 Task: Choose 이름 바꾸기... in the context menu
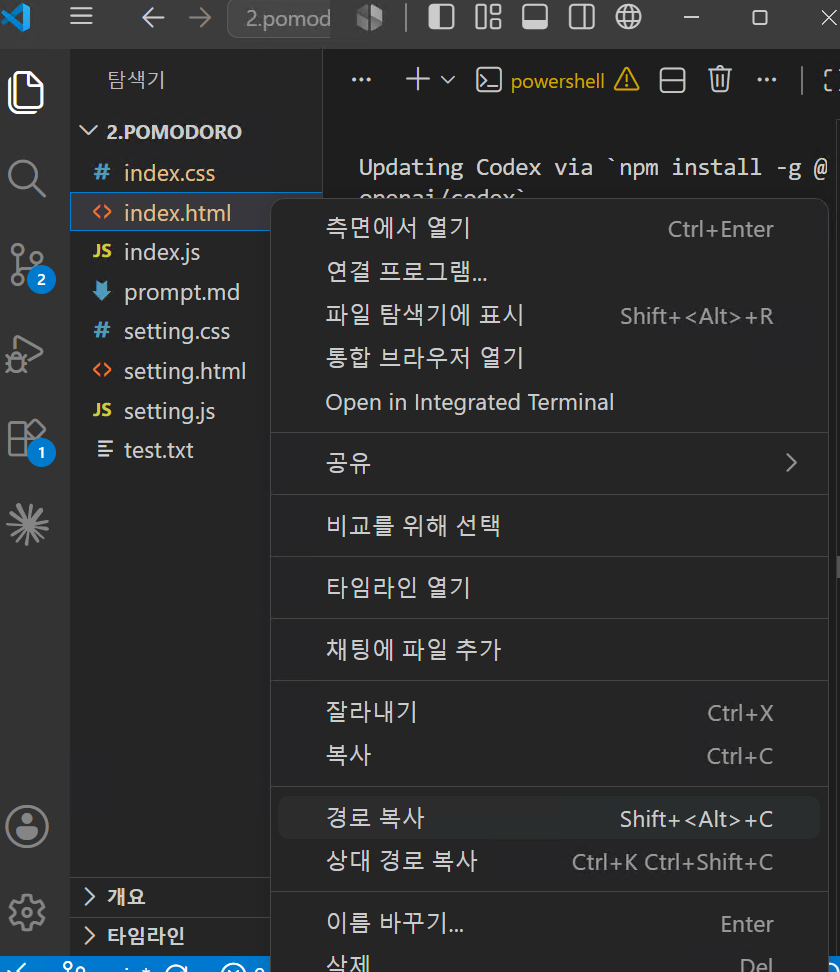click(x=549, y=924)
